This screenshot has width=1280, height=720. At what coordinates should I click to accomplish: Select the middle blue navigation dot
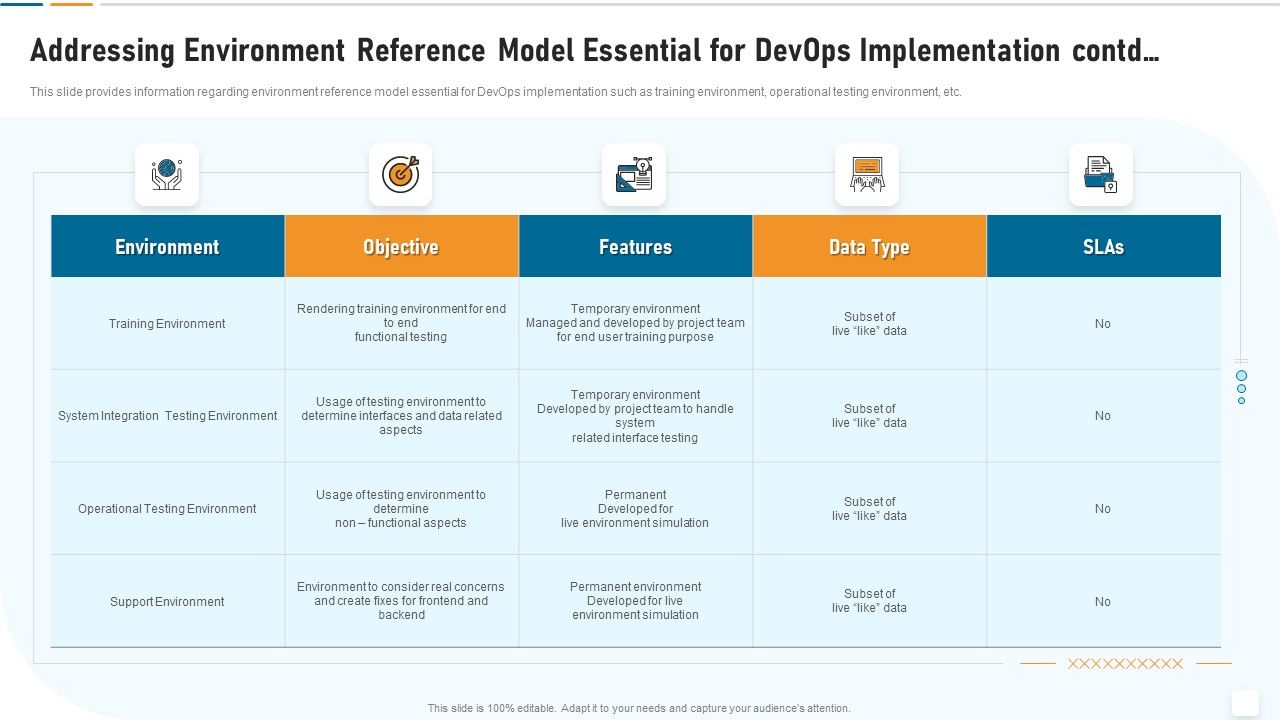click(x=1243, y=390)
